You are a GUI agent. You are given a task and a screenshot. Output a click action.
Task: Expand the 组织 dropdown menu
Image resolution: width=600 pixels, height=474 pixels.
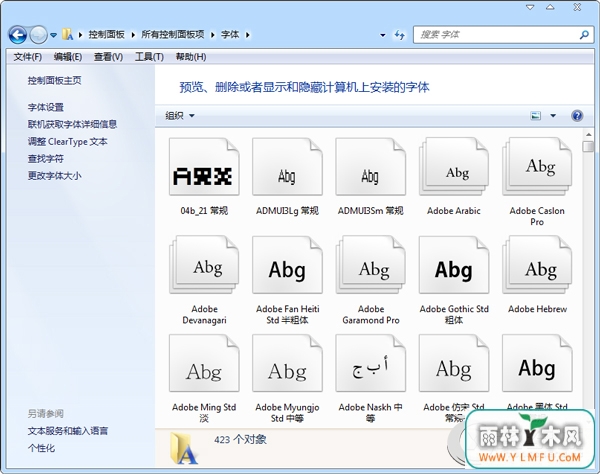[x=180, y=116]
